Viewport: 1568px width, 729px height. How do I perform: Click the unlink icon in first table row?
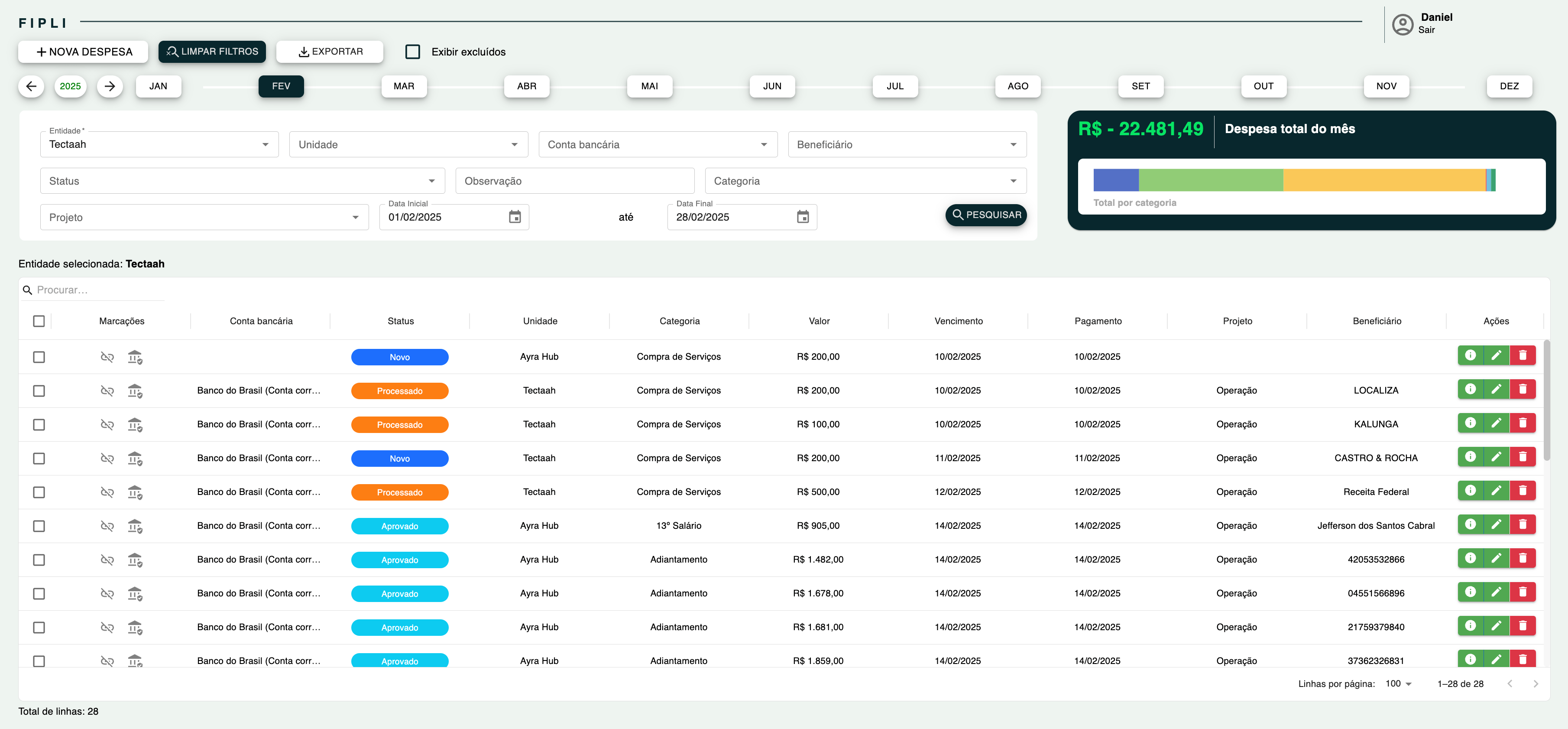107,357
